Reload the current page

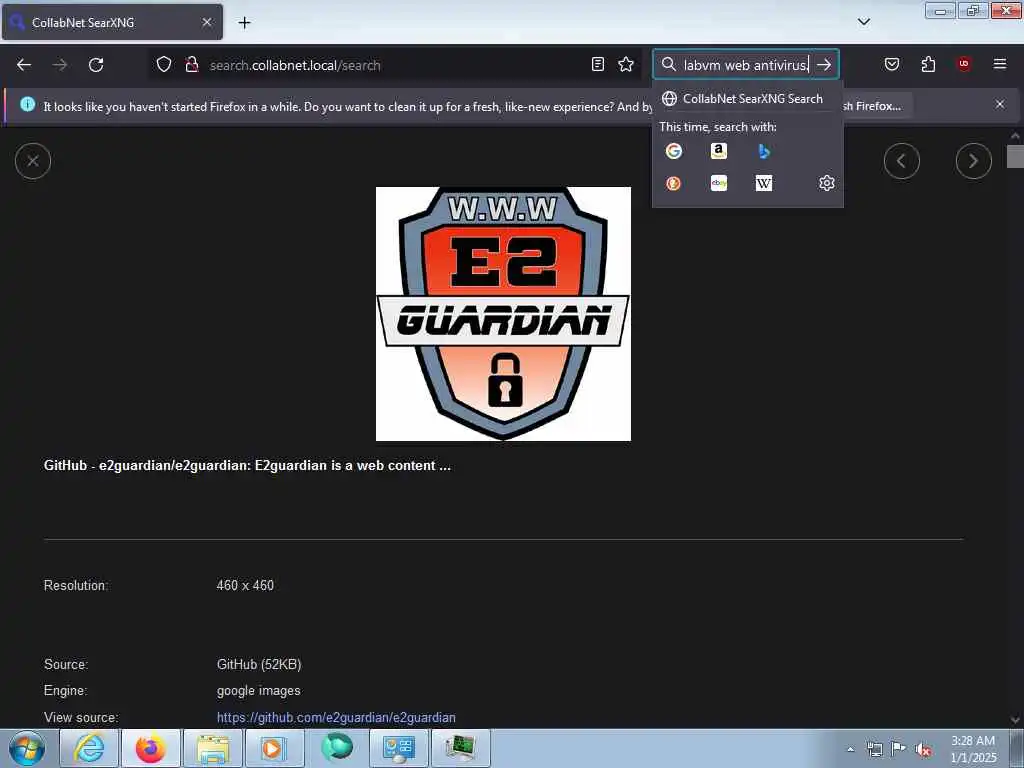96,65
